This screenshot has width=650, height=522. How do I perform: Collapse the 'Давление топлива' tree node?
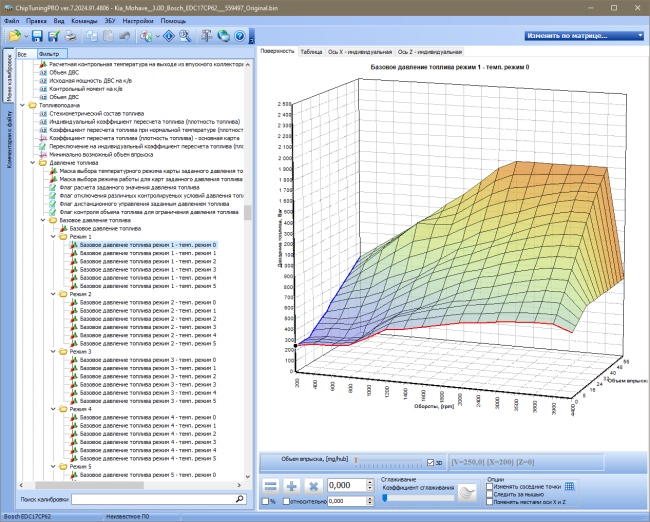[x=33, y=163]
